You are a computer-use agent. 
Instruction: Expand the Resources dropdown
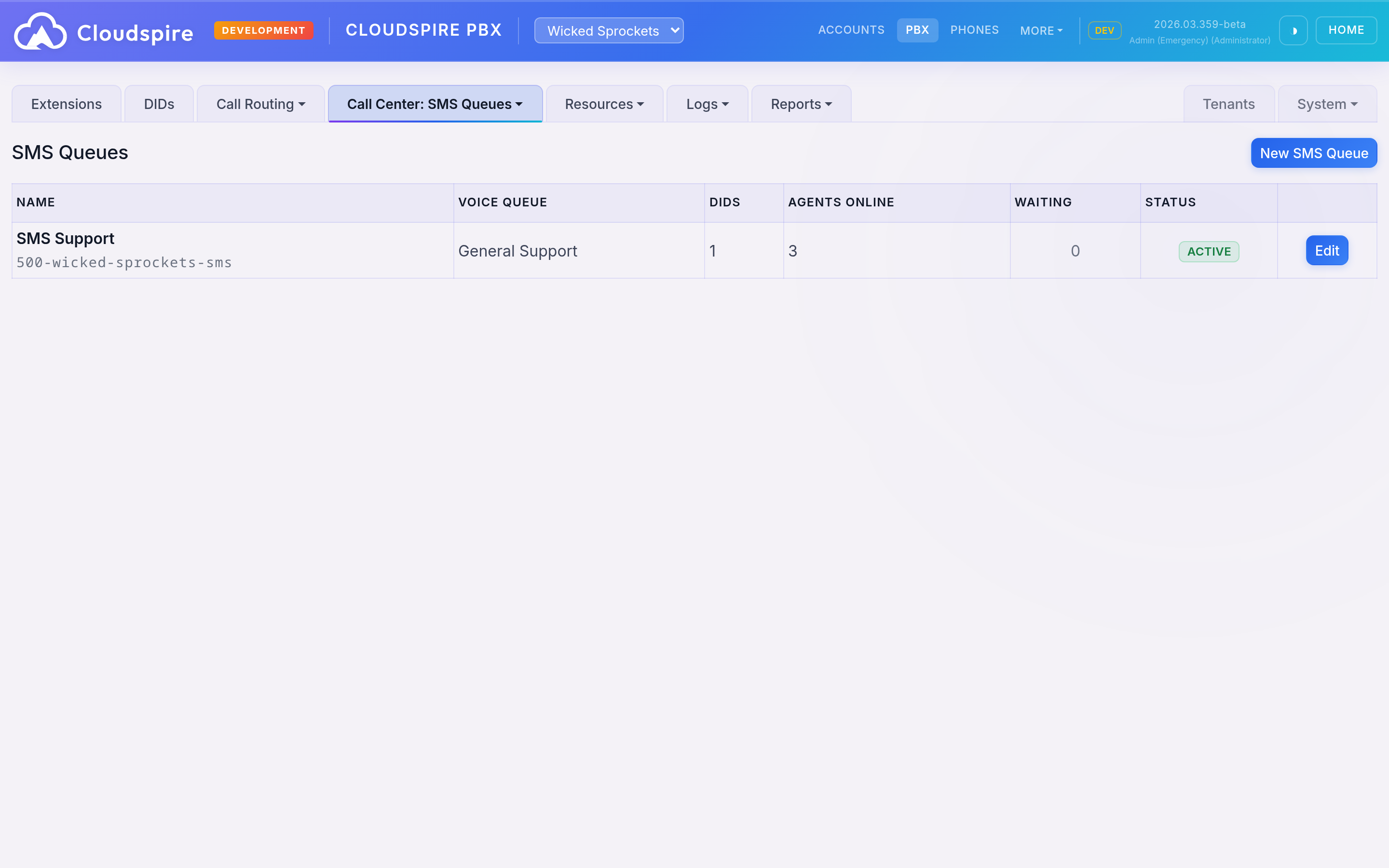603,104
